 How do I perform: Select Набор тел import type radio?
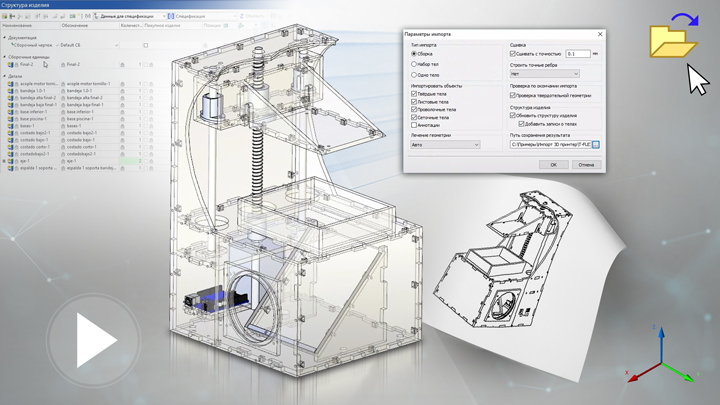tap(414, 64)
